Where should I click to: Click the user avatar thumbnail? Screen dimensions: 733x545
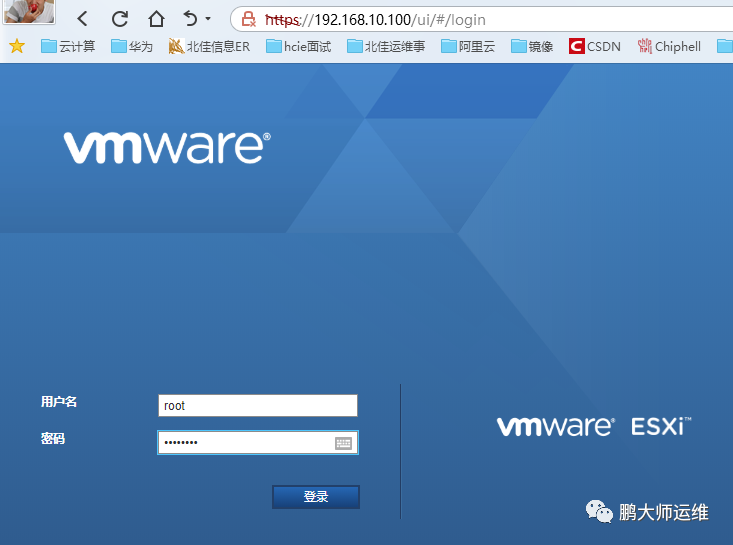(x=29, y=12)
